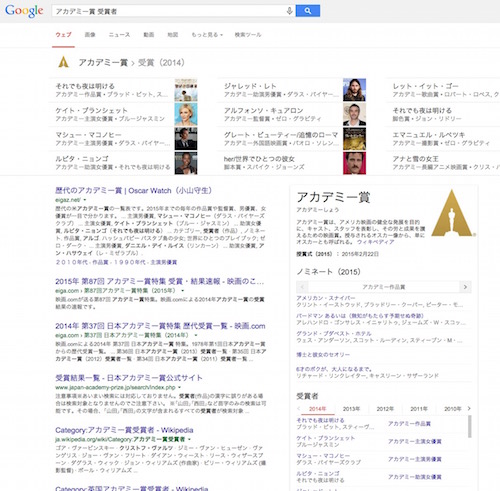
Task: Open アカデミー作品賞 award link in 受賞者 list
Action: [x=409, y=424]
